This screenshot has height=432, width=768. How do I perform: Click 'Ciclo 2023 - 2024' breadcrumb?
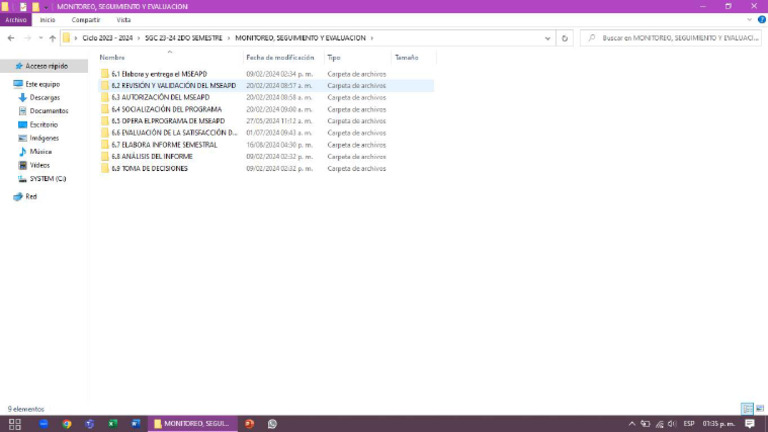pos(107,38)
